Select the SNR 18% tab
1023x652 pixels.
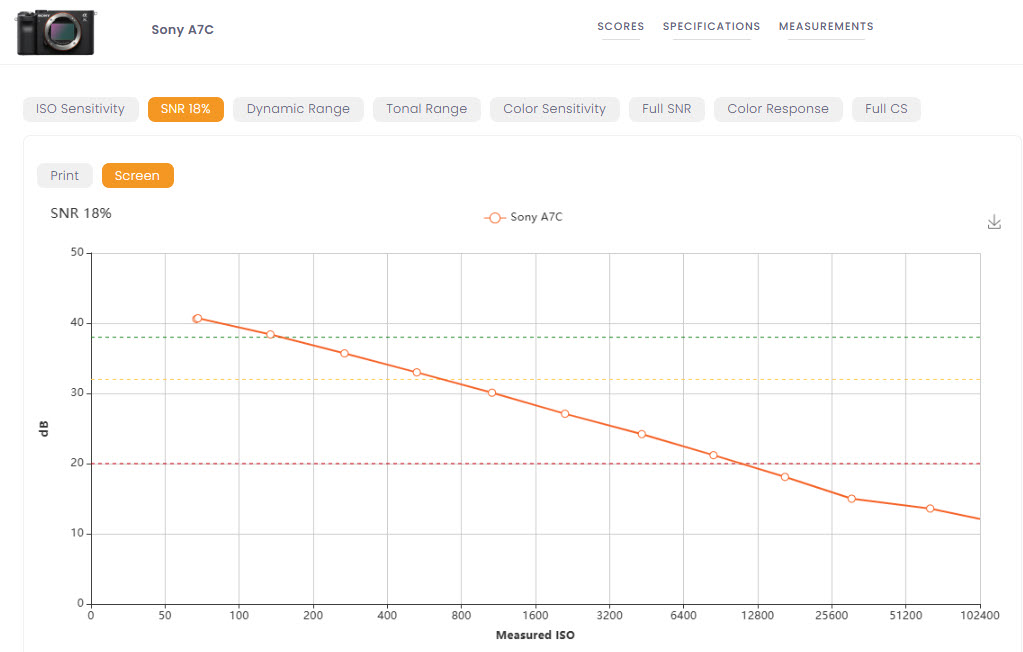pyautogui.click(x=185, y=109)
